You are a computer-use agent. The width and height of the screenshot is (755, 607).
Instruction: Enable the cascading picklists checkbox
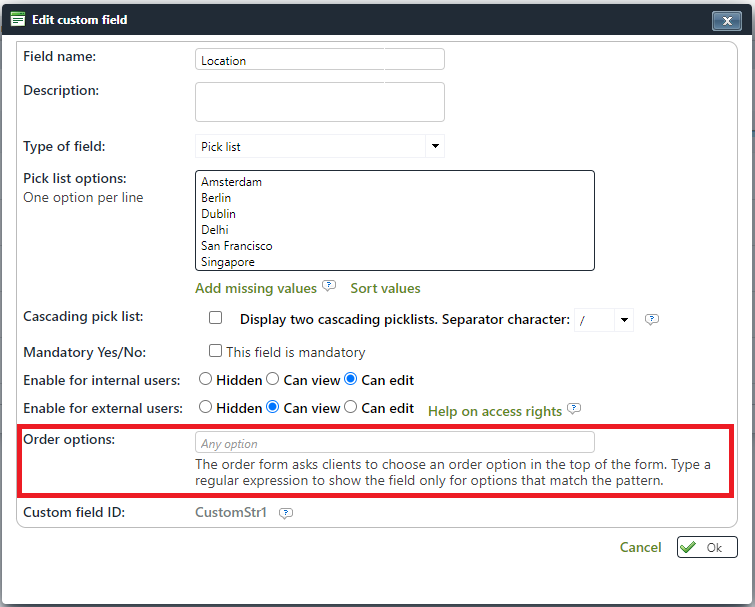[x=215, y=319]
